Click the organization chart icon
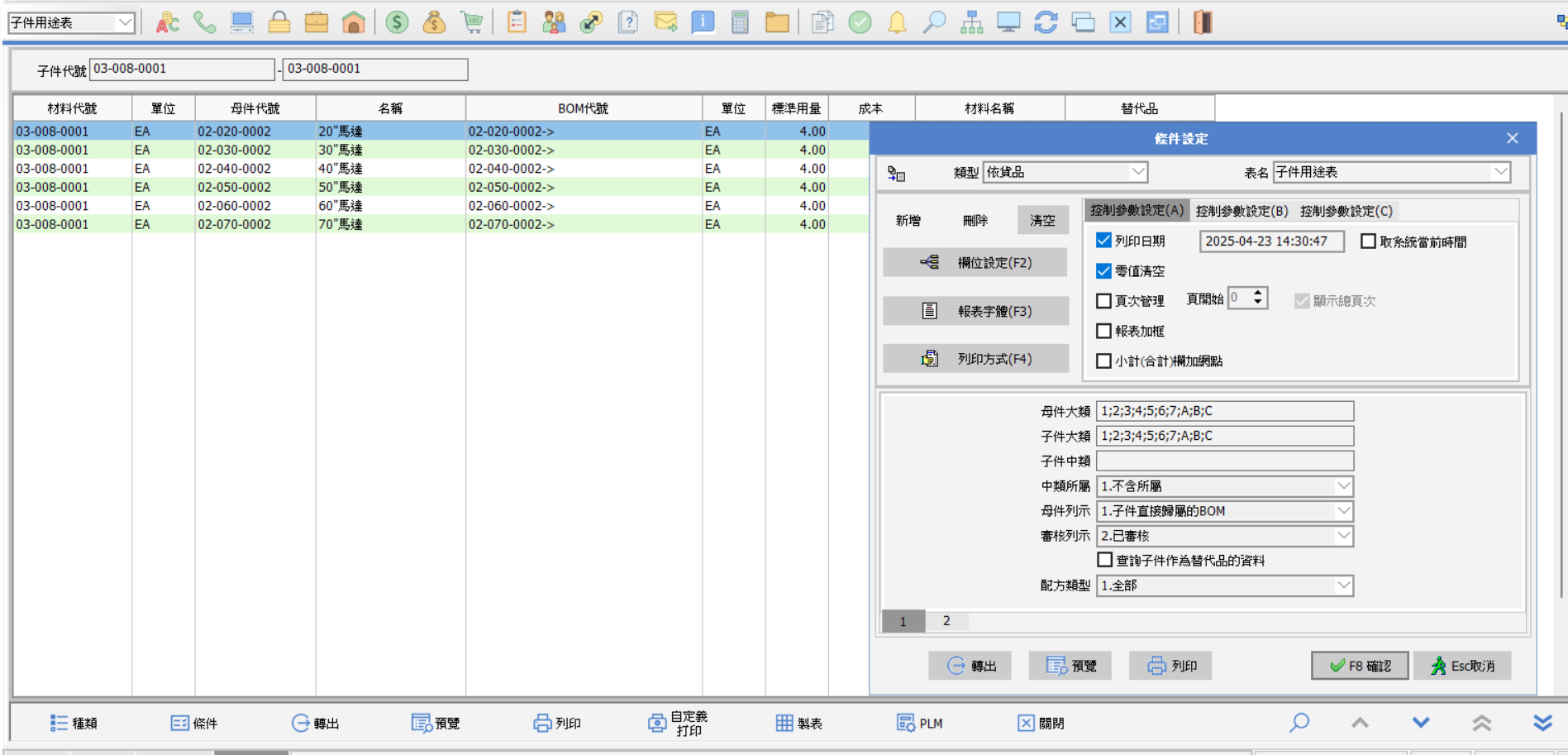 pyautogui.click(x=971, y=22)
